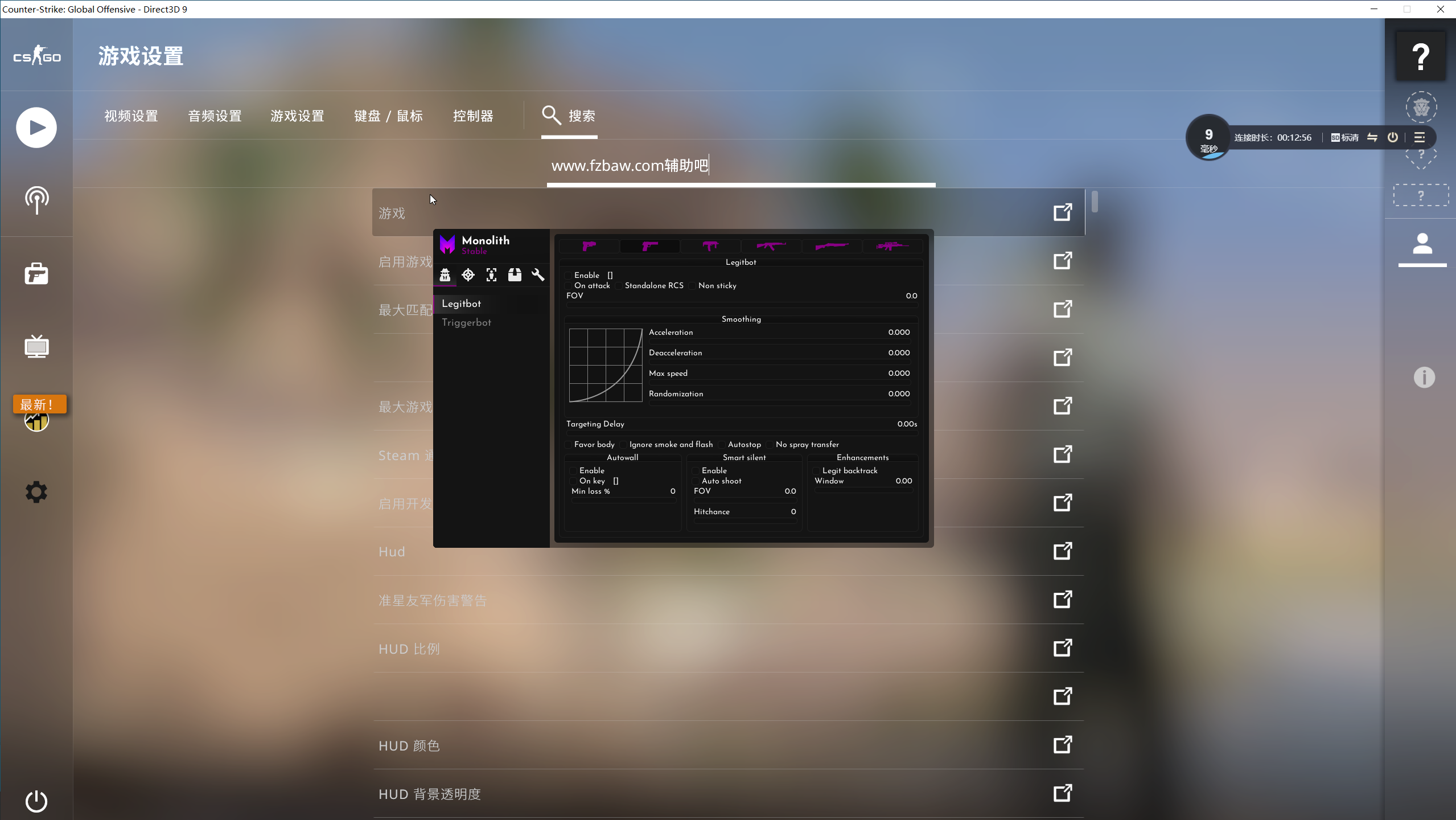This screenshot has width=1456, height=820.
Task: Click the broadcast antenna sidebar icon
Action: (36, 200)
